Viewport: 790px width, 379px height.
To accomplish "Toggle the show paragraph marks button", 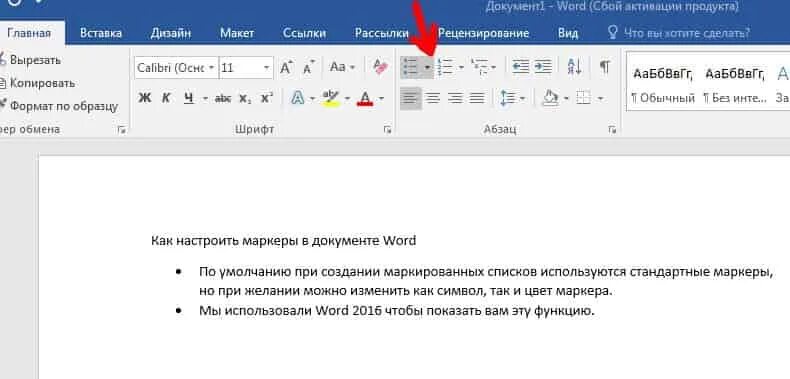I will click(605, 67).
